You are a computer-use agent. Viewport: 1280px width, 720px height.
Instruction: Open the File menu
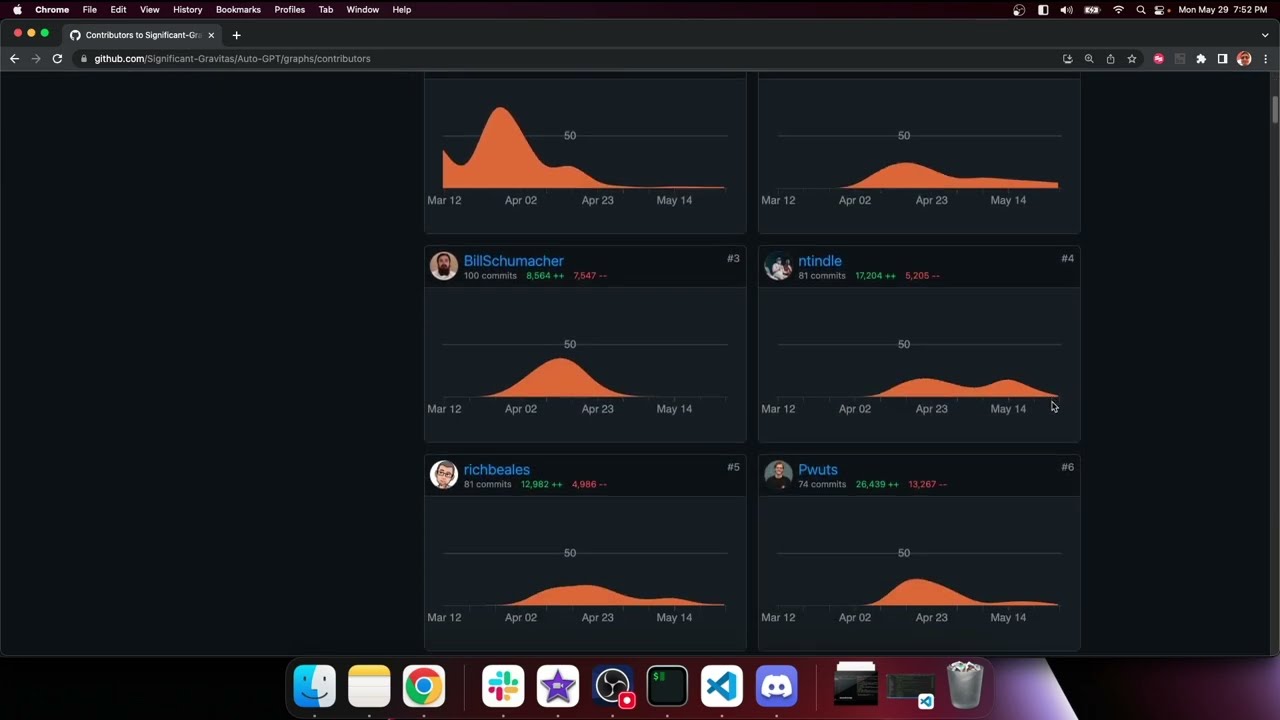pos(90,10)
